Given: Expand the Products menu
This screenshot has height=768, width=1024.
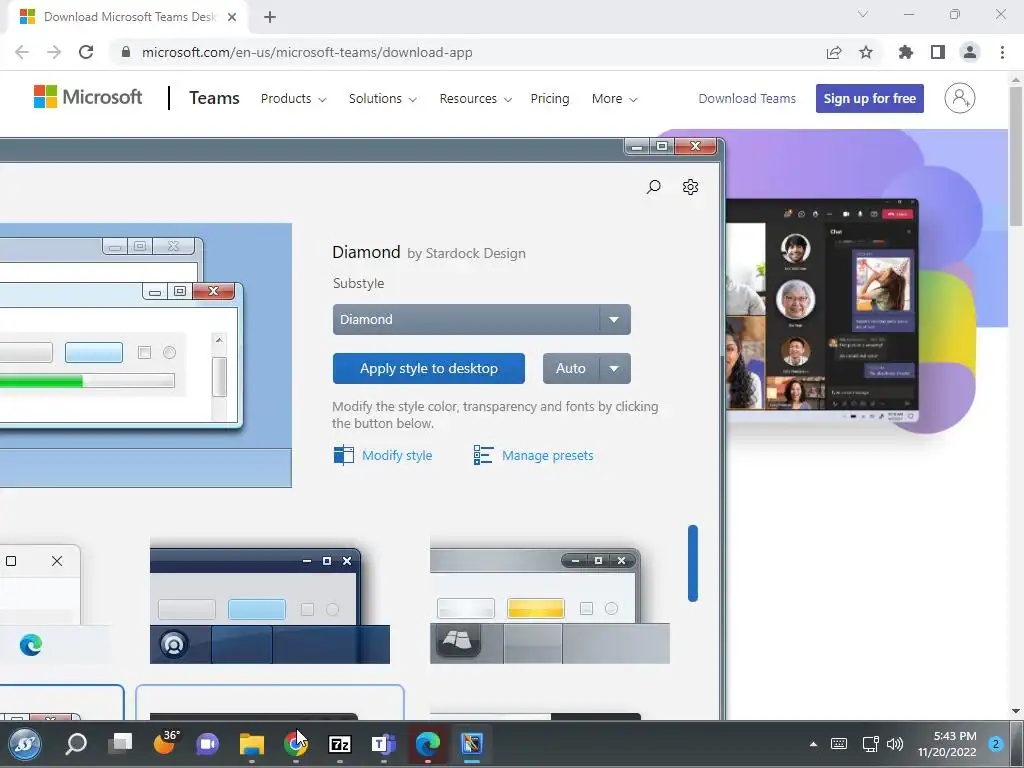Looking at the screenshot, I should (x=293, y=99).
